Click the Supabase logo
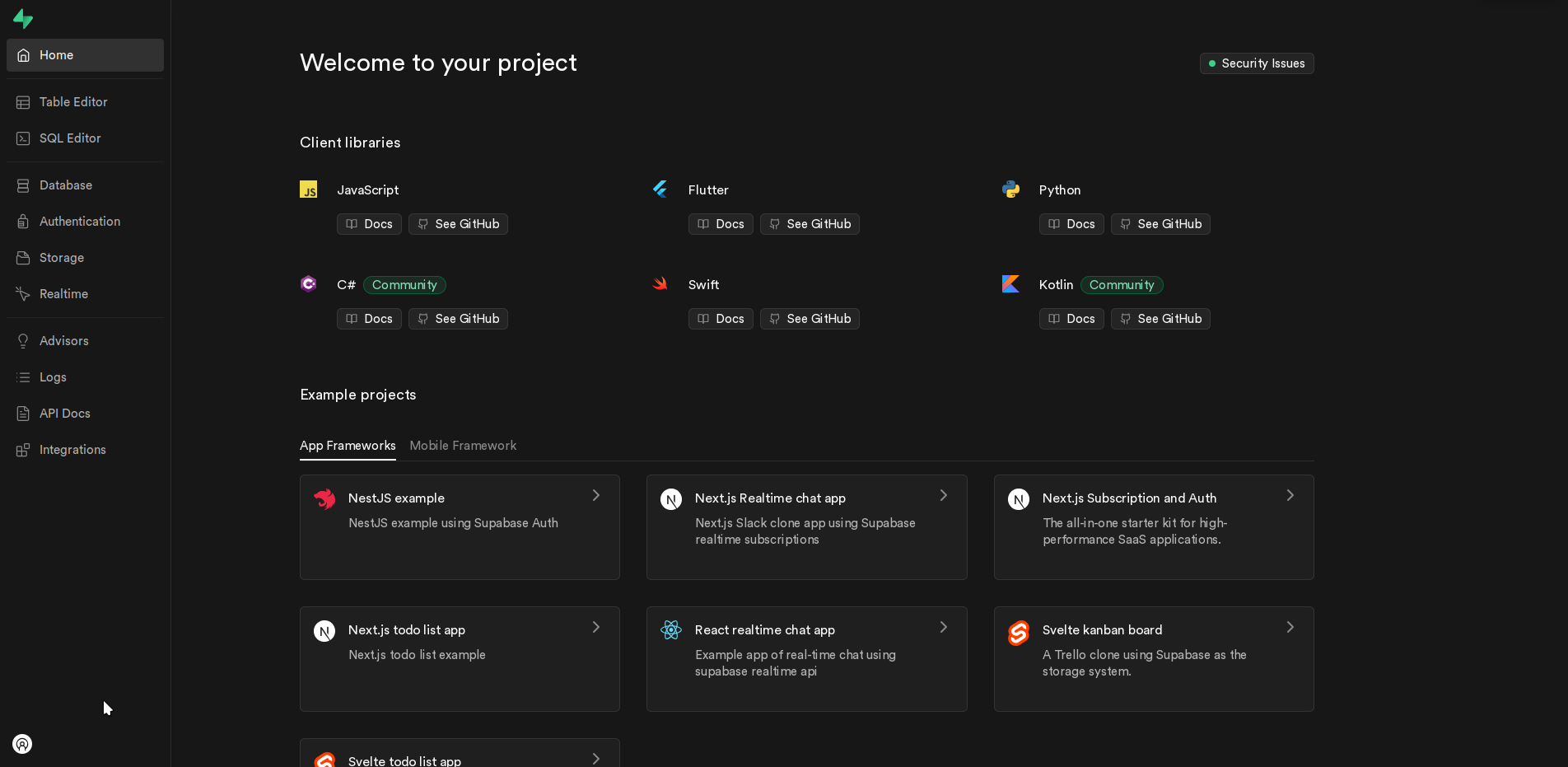The height and width of the screenshot is (767, 1568). pyautogui.click(x=22, y=18)
